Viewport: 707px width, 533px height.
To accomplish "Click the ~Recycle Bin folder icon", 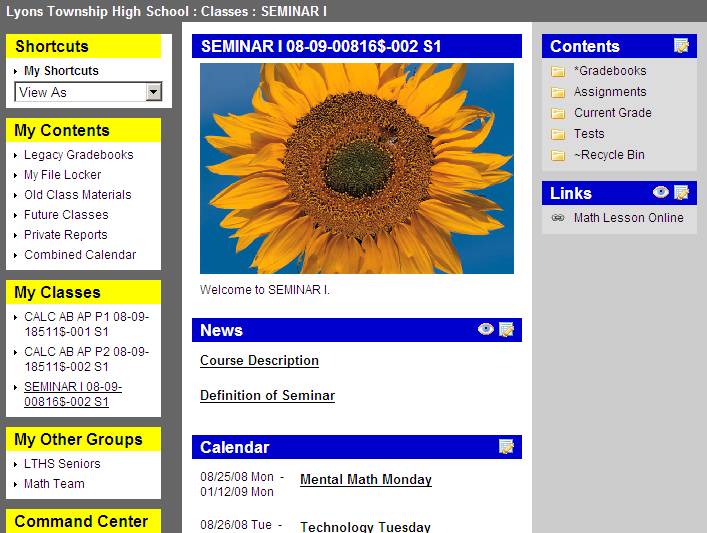I will click(558, 156).
